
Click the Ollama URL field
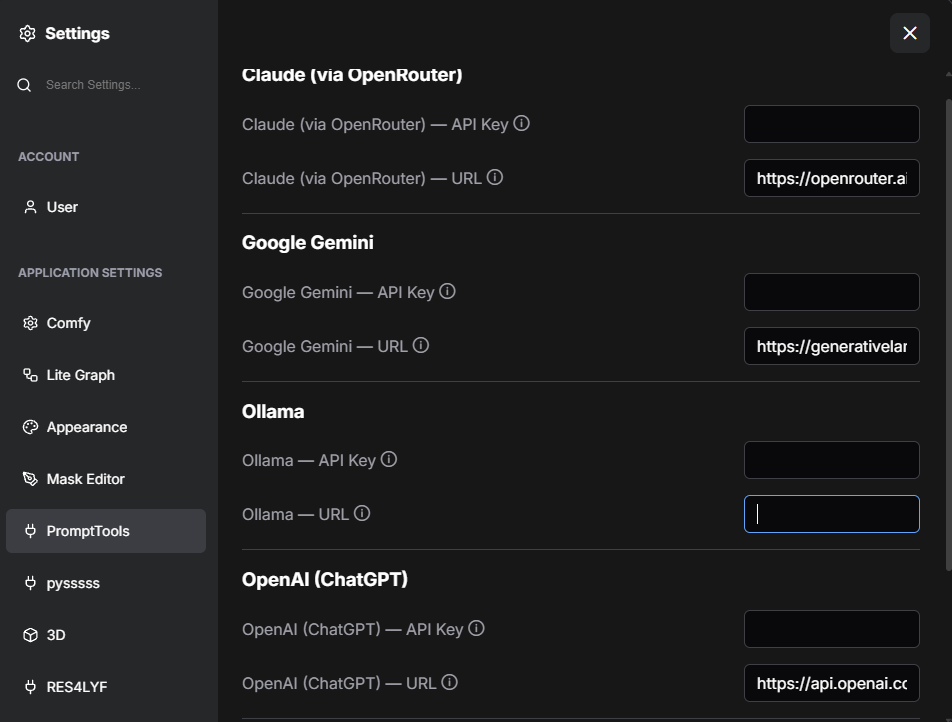pyautogui.click(x=832, y=514)
